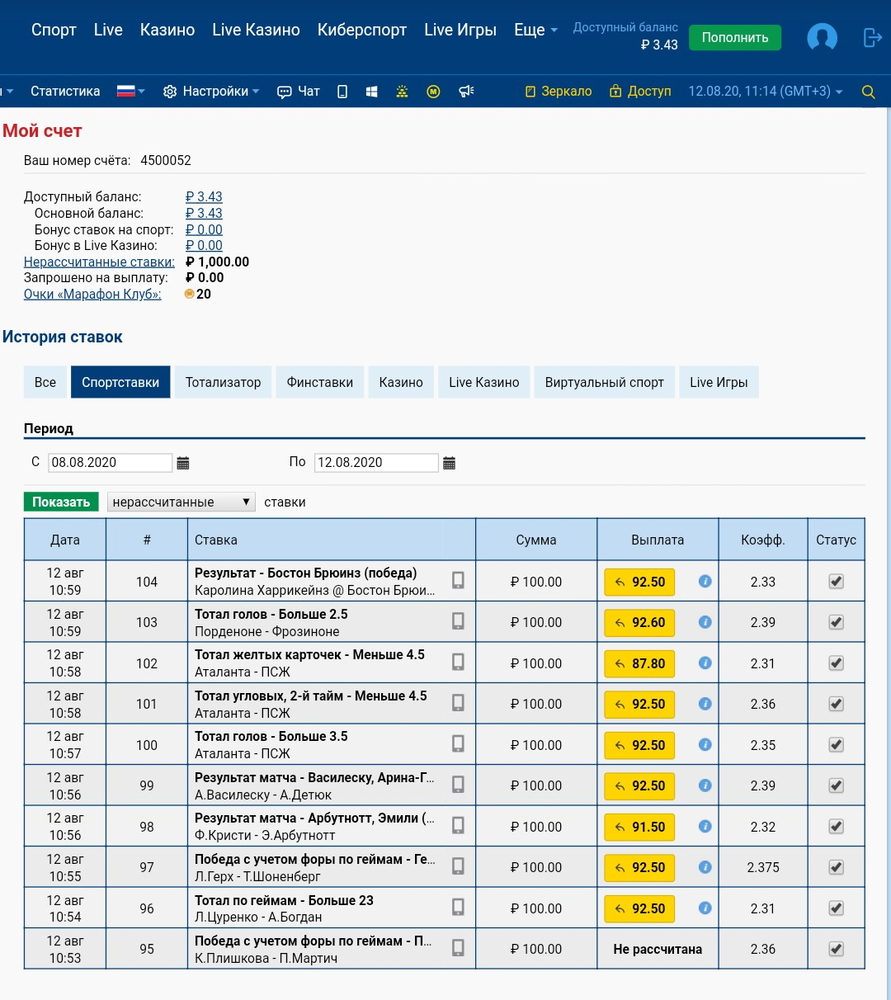The width and height of the screenshot is (891, 1000).
Task: Open the 'Еще' menu dropdown
Action: pos(535,30)
